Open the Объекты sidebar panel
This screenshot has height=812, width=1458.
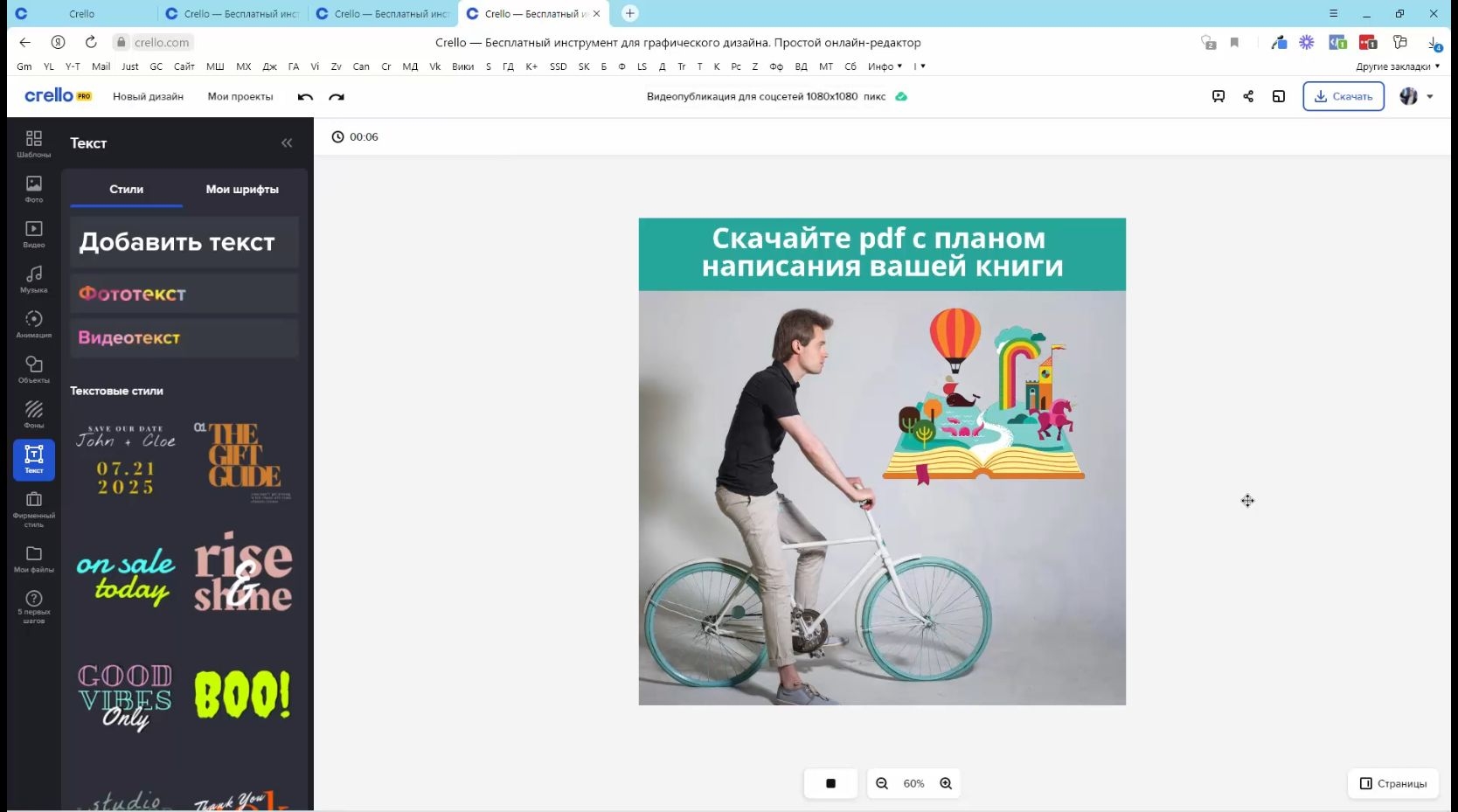tap(33, 369)
